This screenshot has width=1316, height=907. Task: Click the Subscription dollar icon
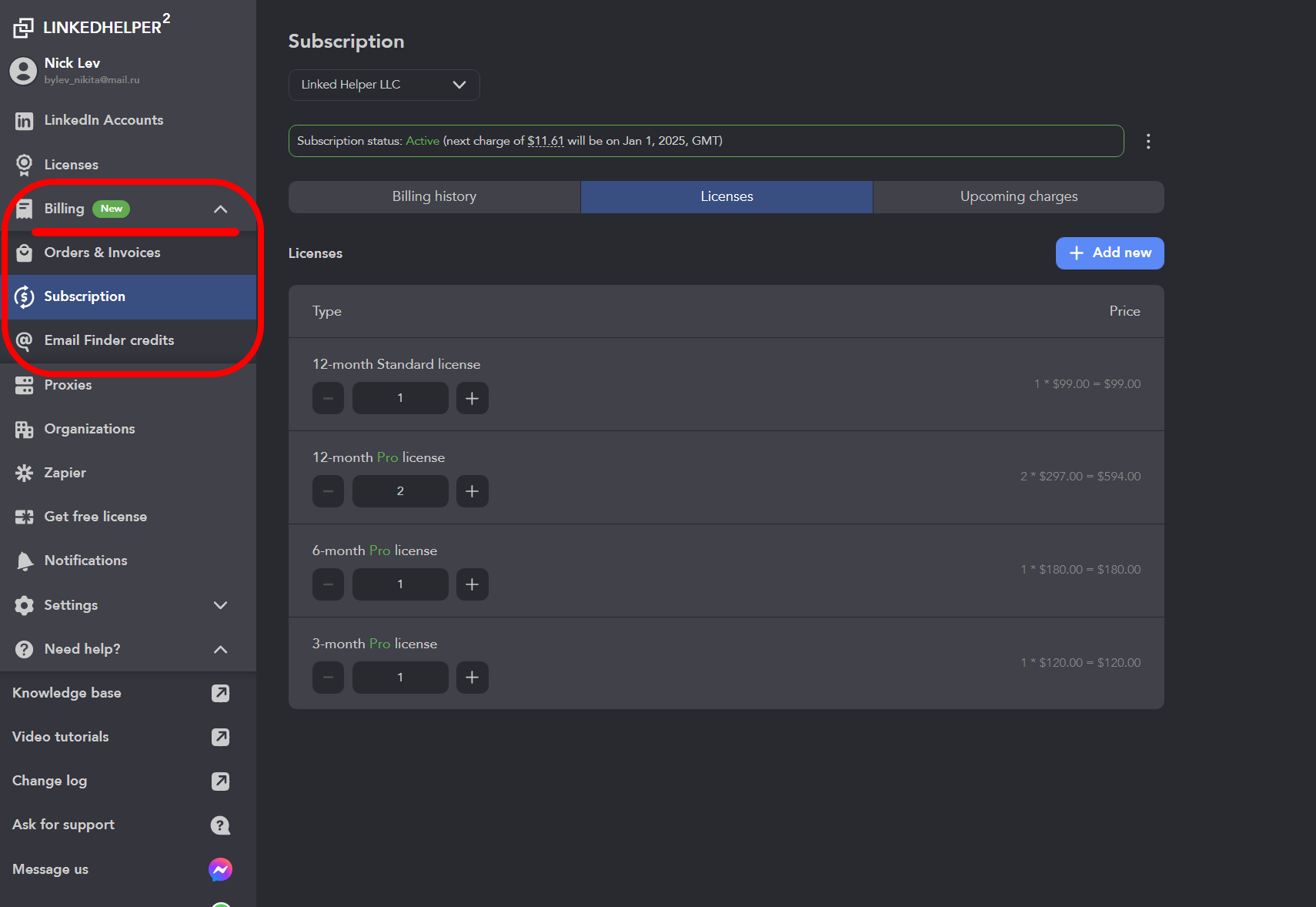click(x=25, y=296)
